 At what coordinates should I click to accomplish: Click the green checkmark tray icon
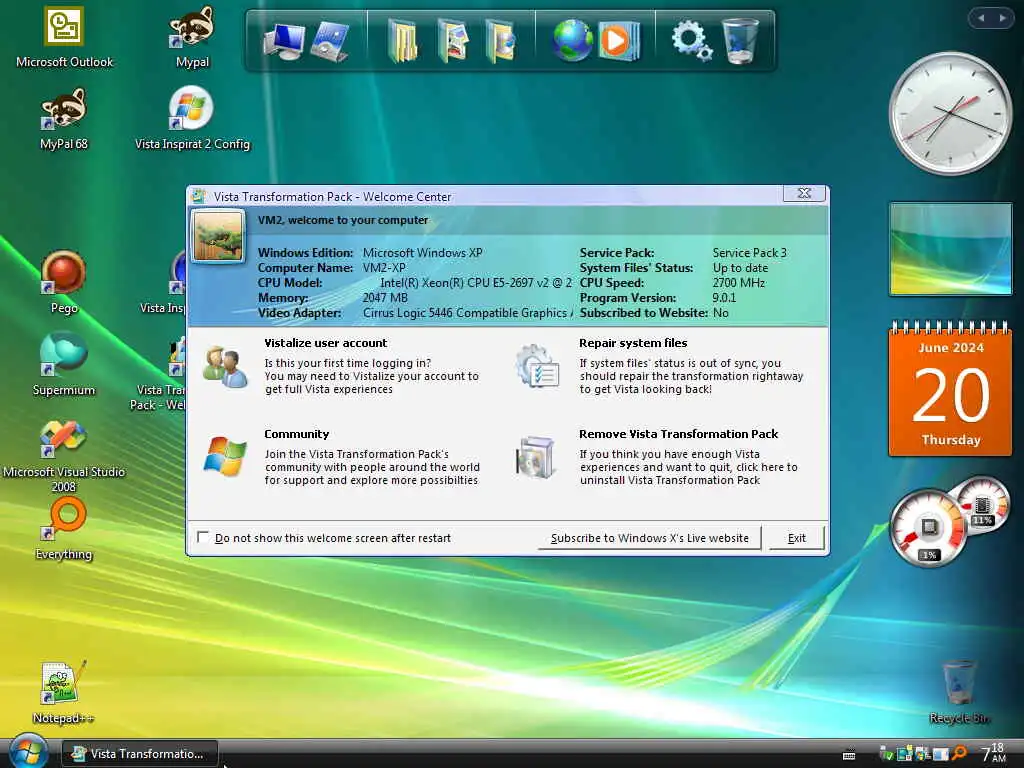886,753
